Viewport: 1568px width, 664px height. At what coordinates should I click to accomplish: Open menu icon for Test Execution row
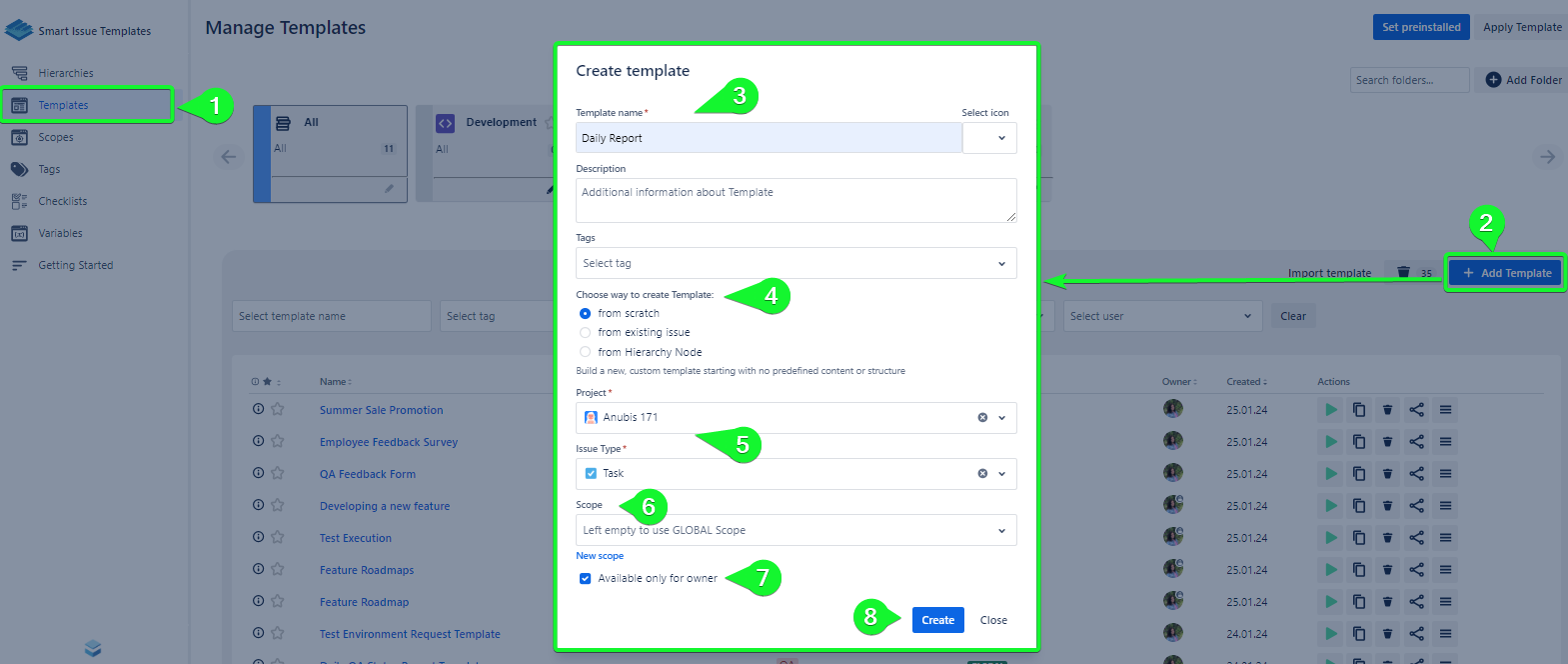(1445, 538)
